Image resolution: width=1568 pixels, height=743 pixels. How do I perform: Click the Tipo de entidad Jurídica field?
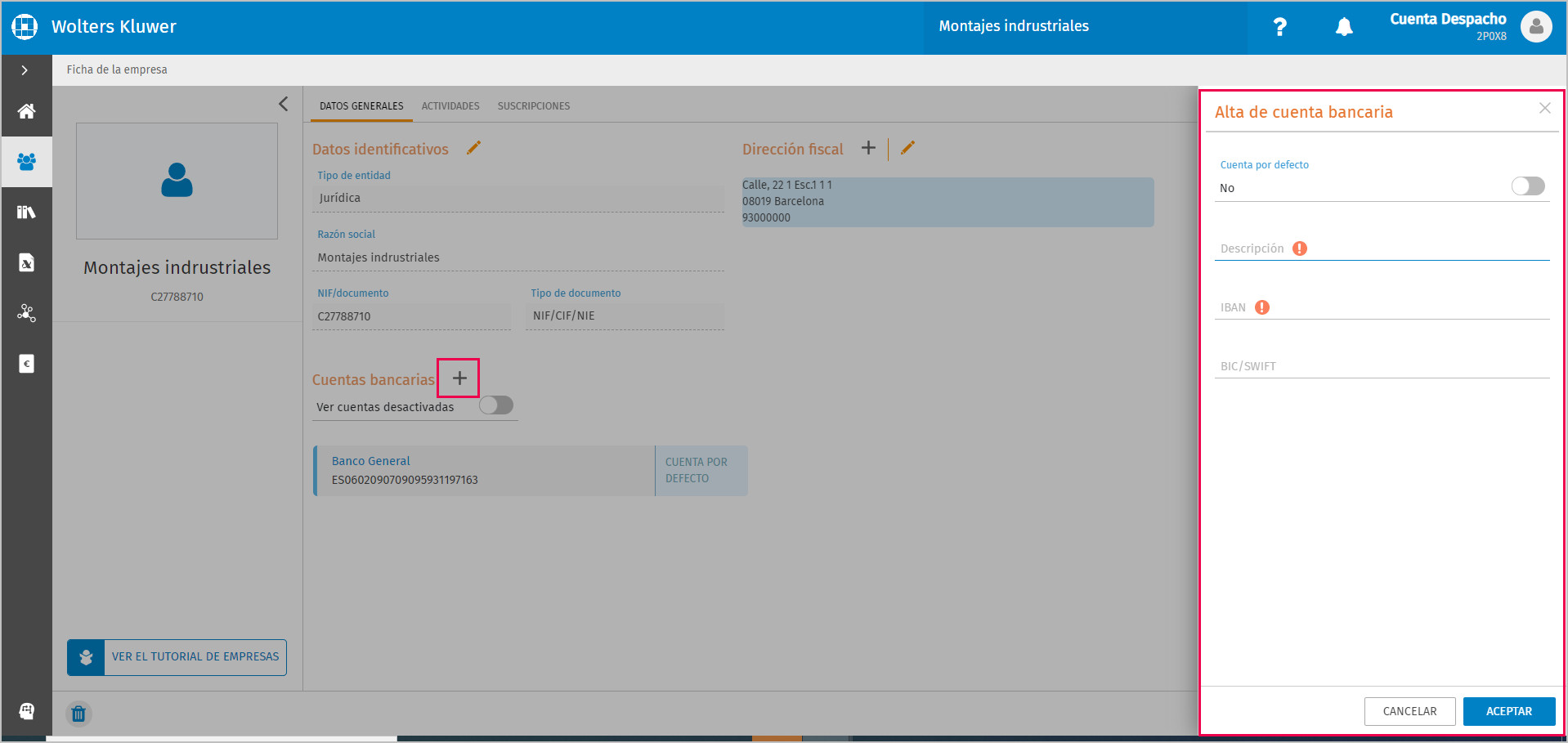click(x=517, y=199)
